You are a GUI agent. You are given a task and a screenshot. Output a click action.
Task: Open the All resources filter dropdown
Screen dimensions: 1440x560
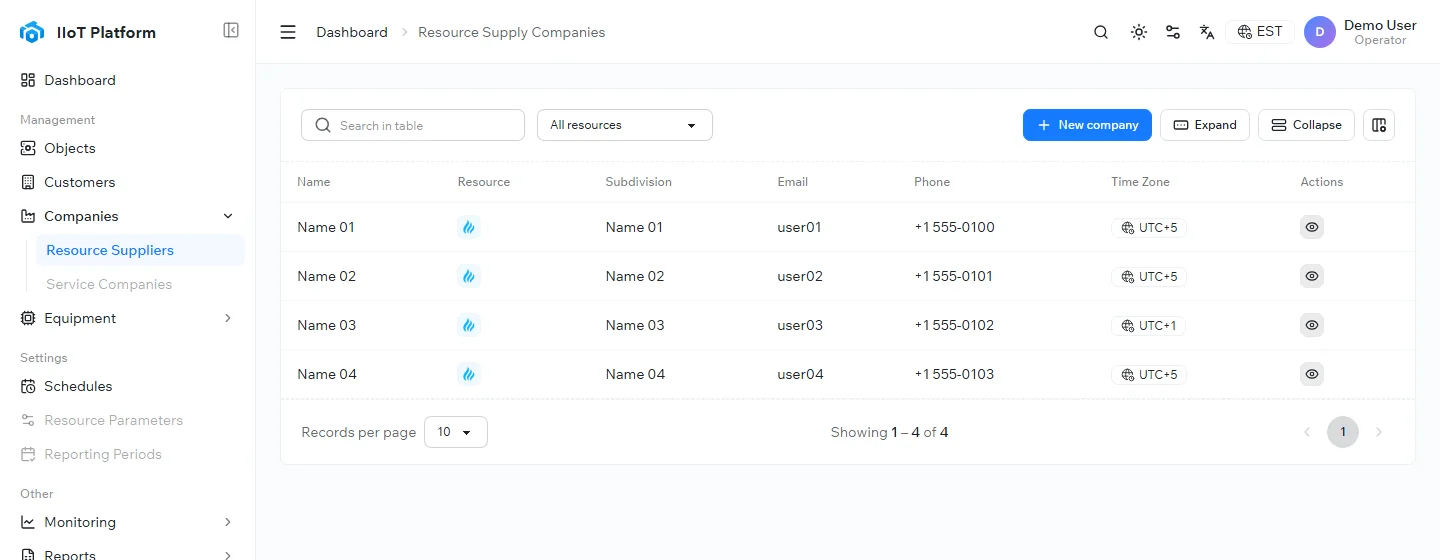pyautogui.click(x=625, y=125)
